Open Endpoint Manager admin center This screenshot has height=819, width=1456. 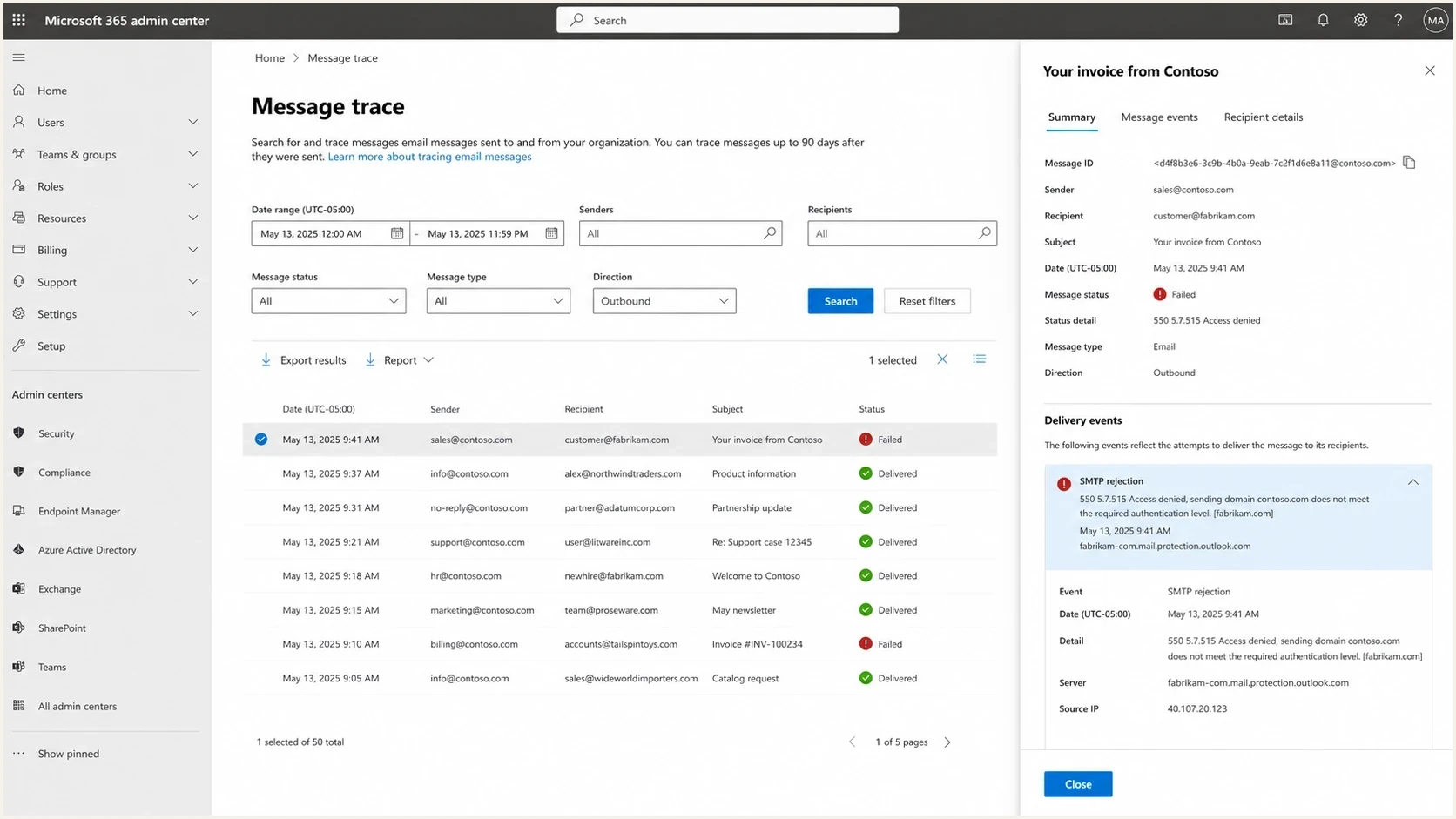78,511
